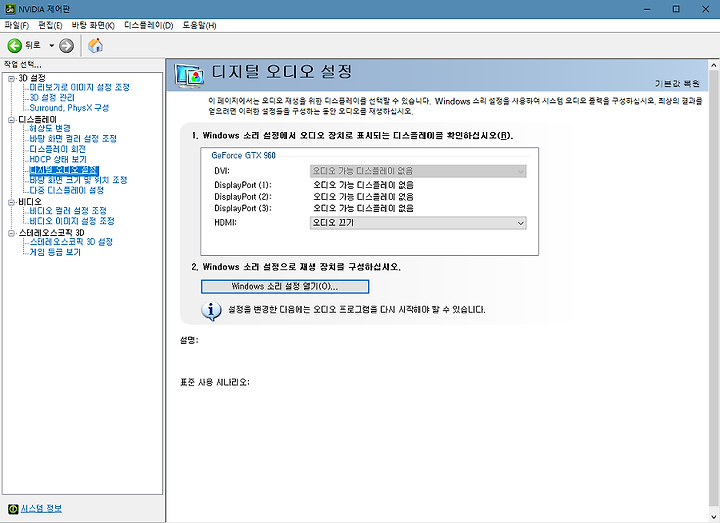Click 기본값 복원 link
This screenshot has height=523, width=720.
[677, 83]
